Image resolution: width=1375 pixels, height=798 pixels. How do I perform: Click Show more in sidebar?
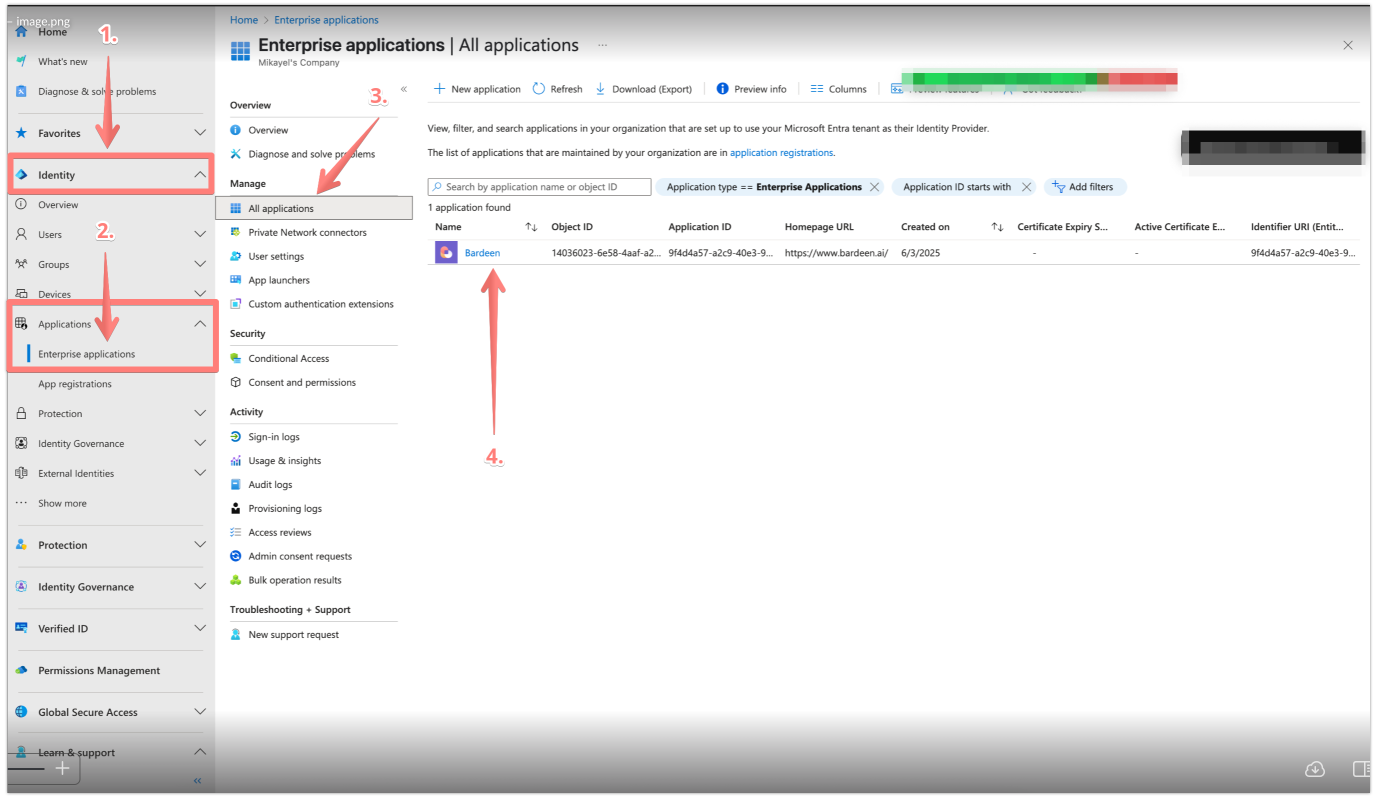pyautogui.click(x=62, y=503)
